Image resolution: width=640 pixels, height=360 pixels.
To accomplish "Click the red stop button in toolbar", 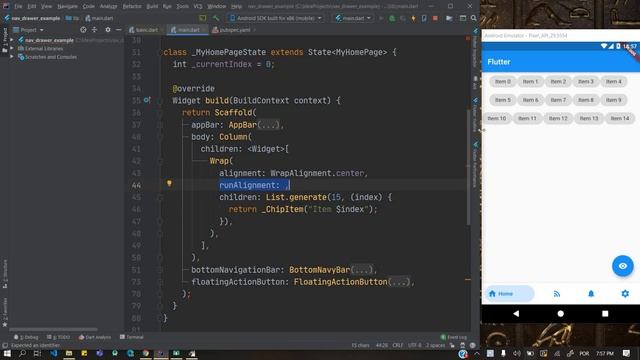I will (435, 18).
